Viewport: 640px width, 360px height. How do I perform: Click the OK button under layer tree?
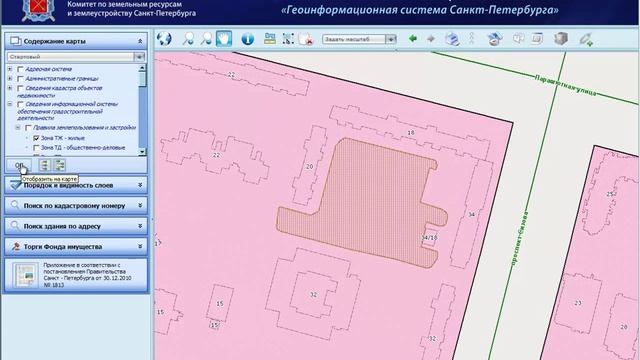19,165
